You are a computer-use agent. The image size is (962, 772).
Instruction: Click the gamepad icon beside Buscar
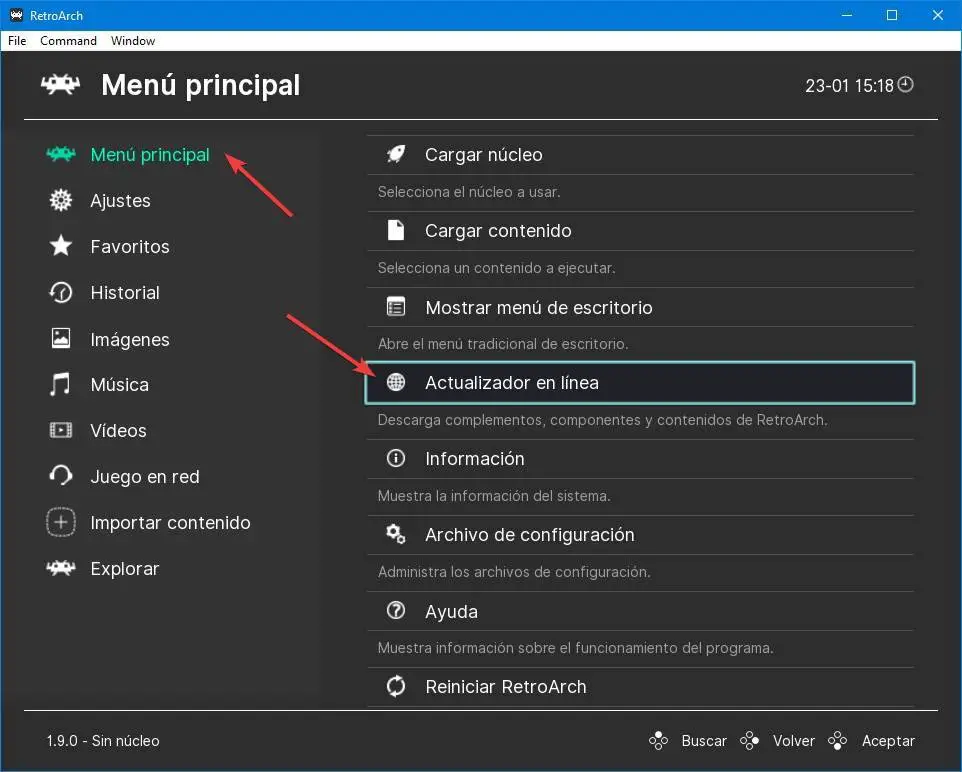(x=658, y=741)
